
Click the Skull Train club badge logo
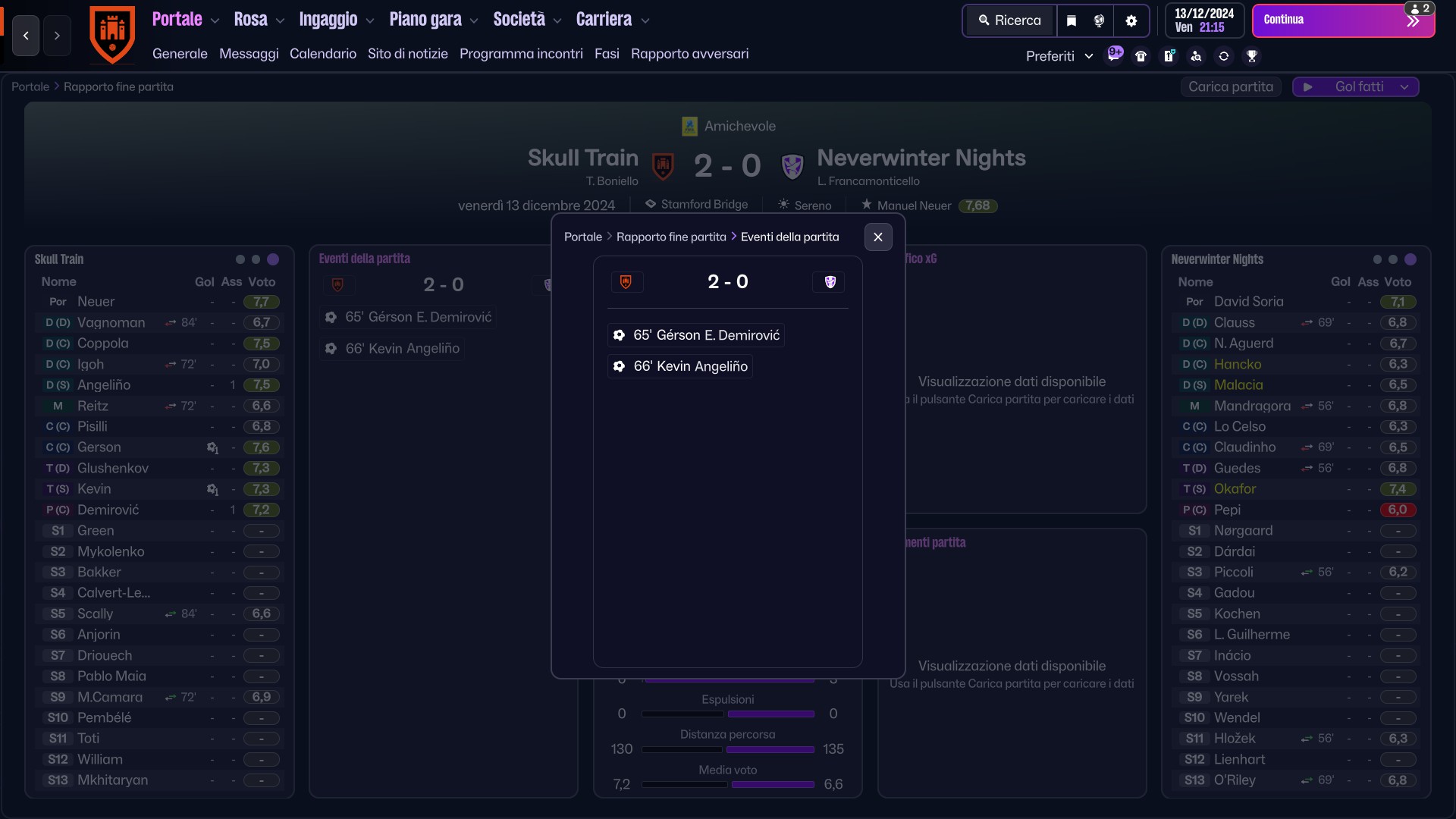point(112,35)
